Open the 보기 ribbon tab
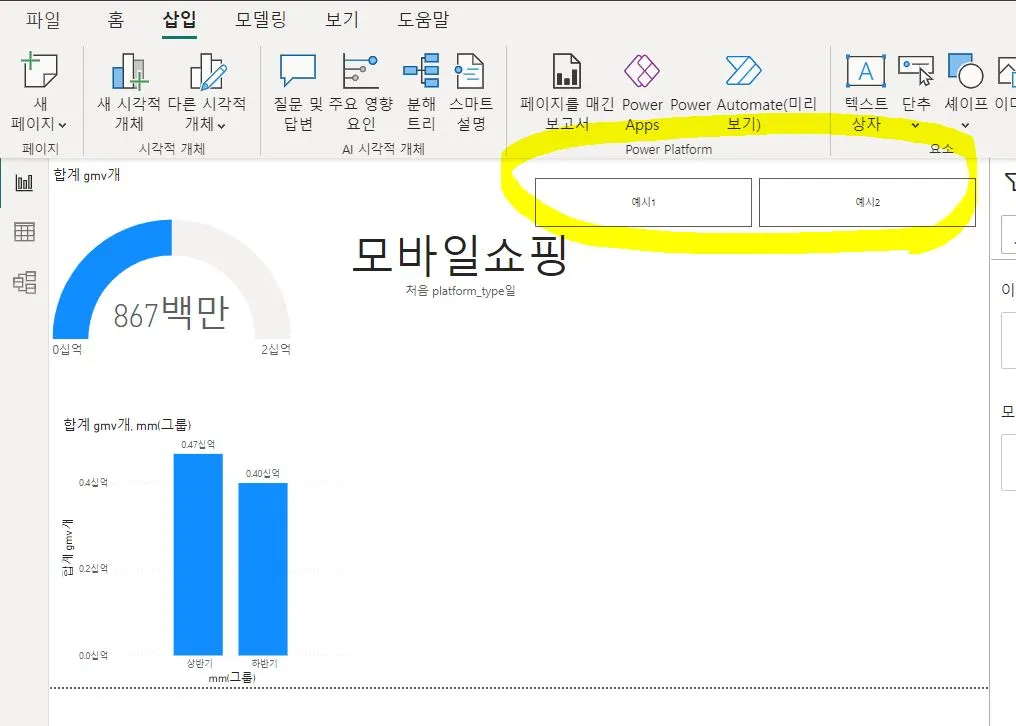Screen dimensions: 1016x726 pos(341,19)
